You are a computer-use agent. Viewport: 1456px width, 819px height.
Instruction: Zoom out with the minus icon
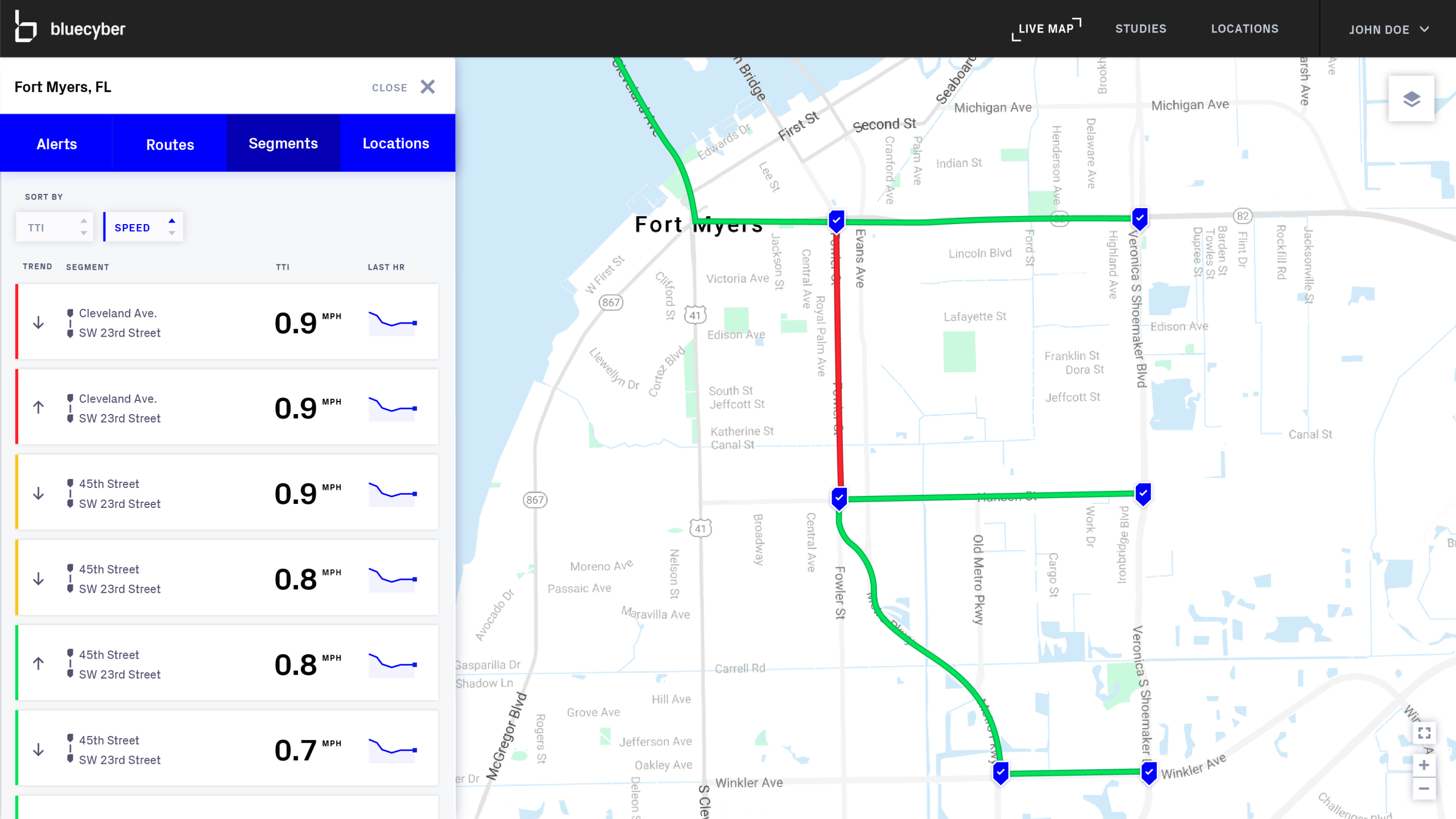(1424, 788)
